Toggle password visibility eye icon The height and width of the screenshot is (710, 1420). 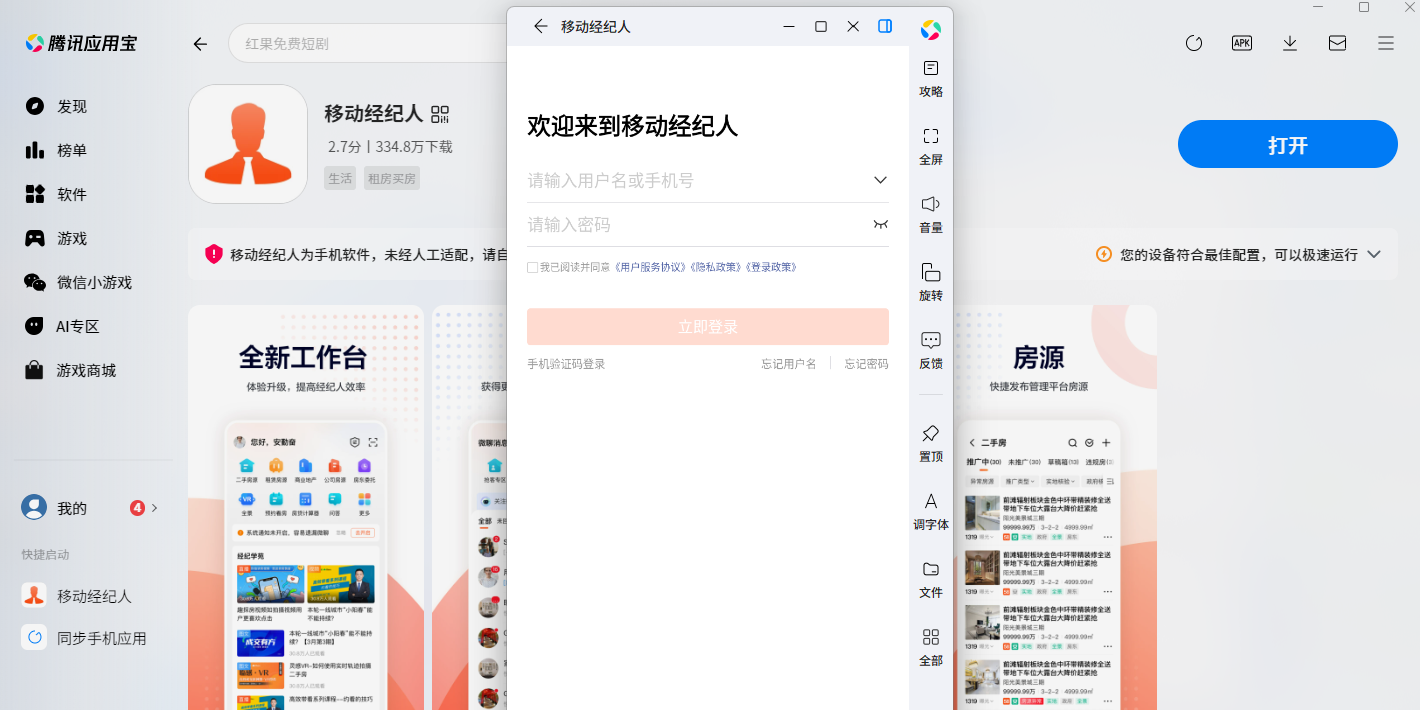[880, 224]
